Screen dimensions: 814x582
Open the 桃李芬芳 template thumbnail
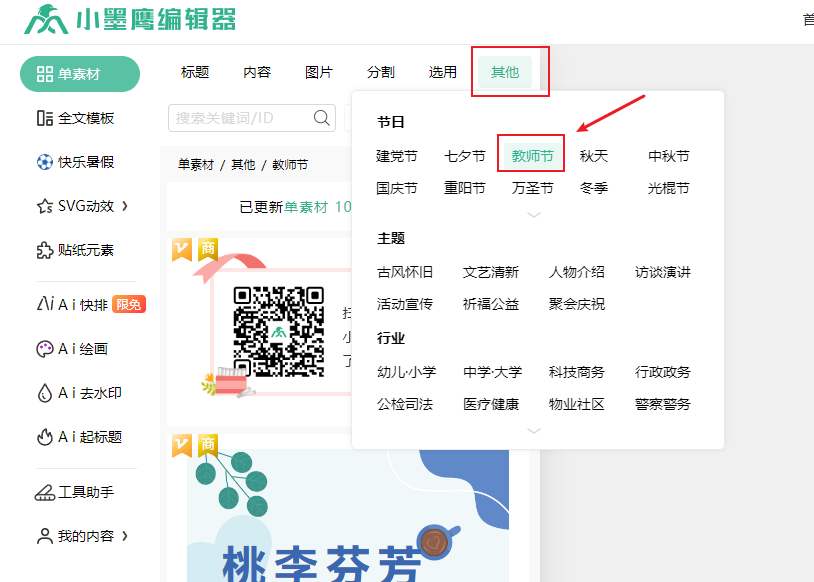tap(348, 508)
